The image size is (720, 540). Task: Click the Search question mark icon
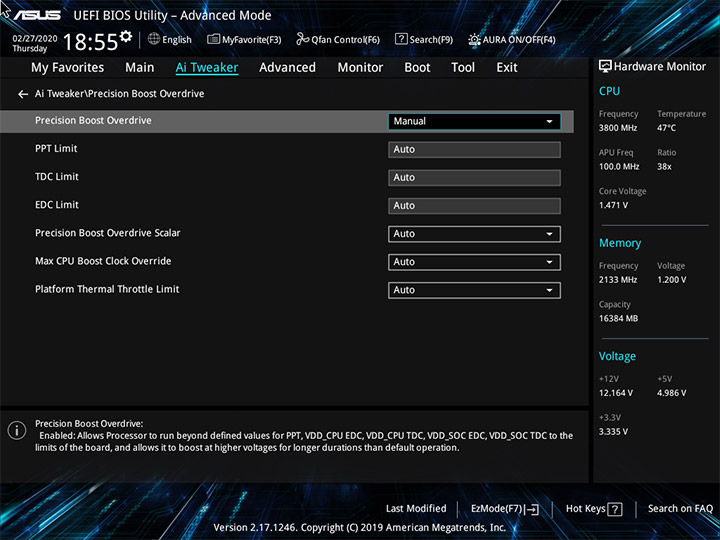401,39
